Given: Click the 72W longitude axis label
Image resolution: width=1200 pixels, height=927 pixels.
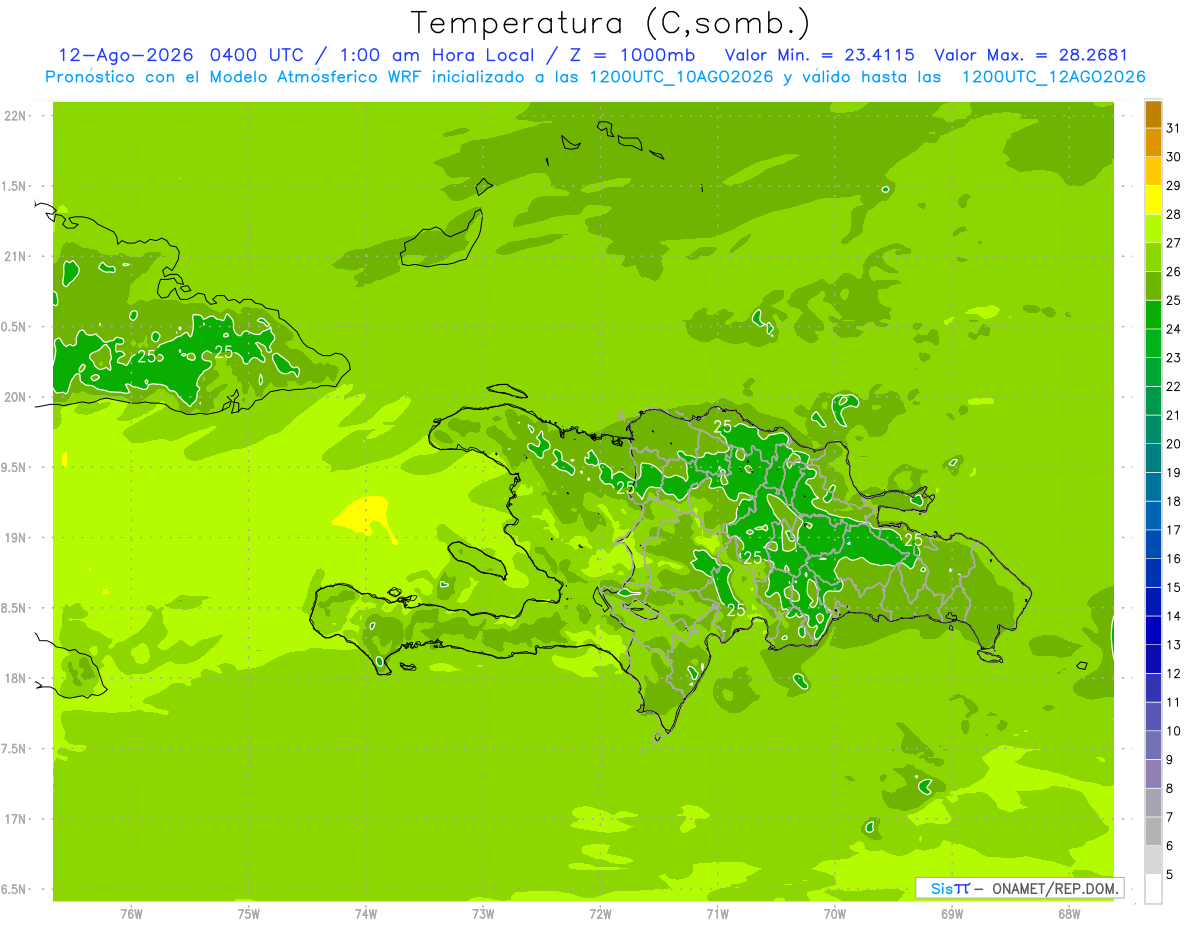Looking at the screenshot, I should click(x=600, y=913).
